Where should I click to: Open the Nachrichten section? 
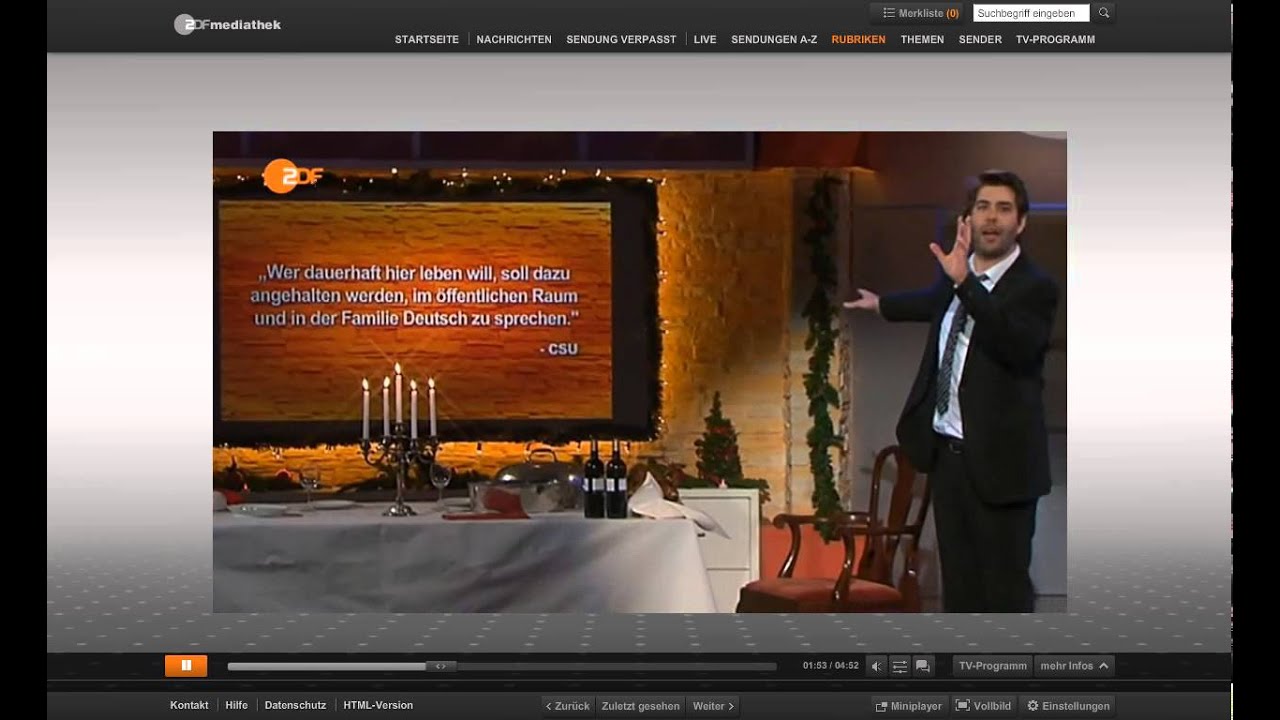[x=514, y=40]
